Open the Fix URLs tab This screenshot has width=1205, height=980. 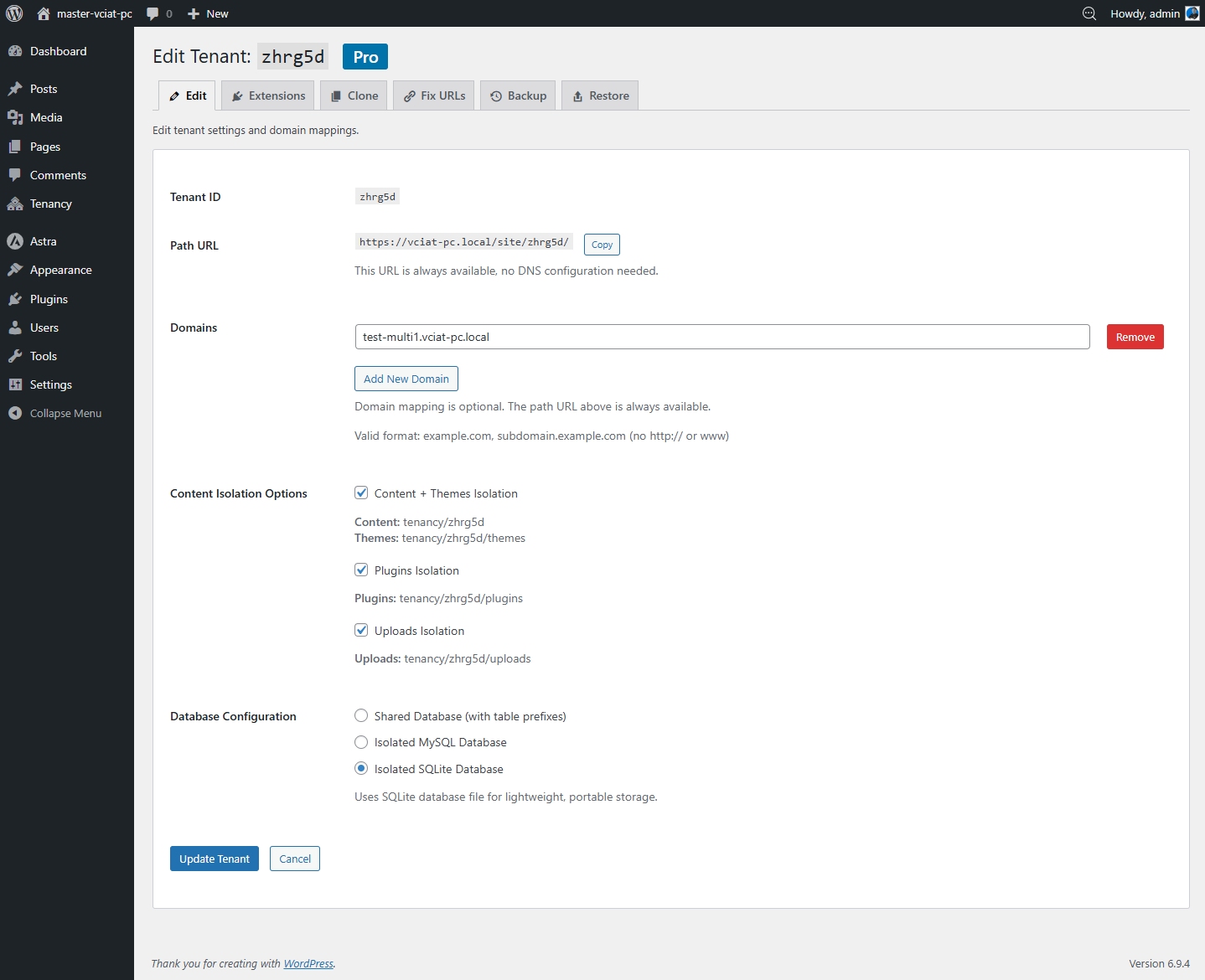coord(433,95)
